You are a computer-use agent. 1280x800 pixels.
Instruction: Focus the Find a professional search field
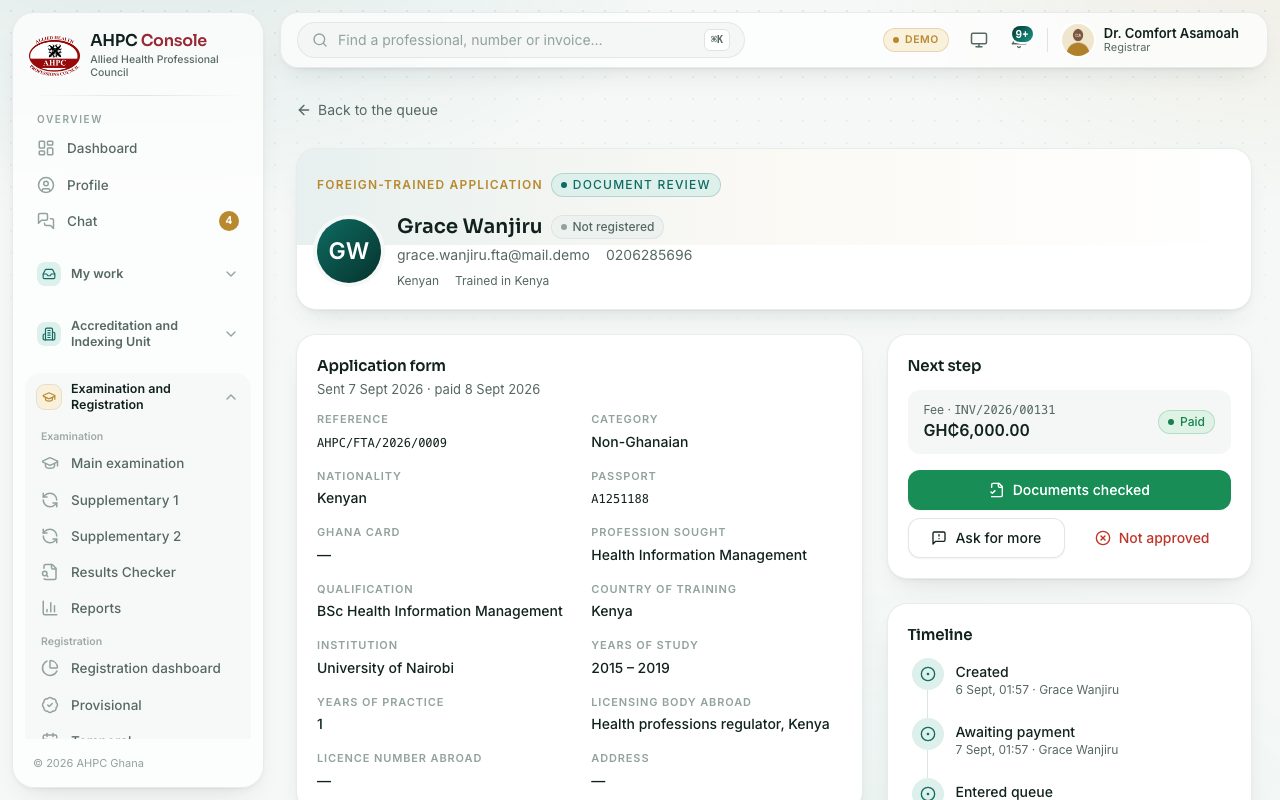520,40
